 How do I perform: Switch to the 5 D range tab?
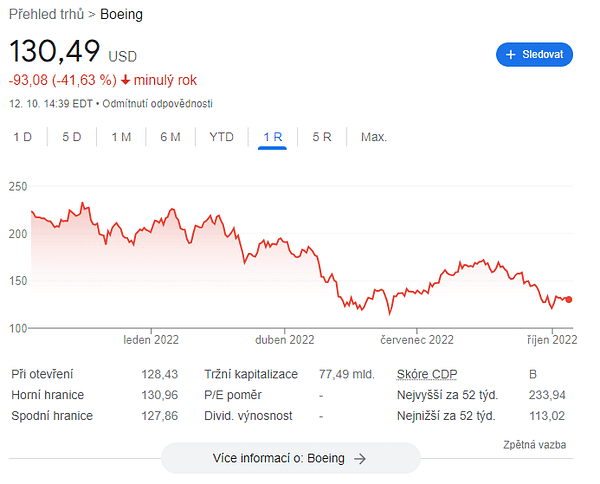tap(71, 137)
